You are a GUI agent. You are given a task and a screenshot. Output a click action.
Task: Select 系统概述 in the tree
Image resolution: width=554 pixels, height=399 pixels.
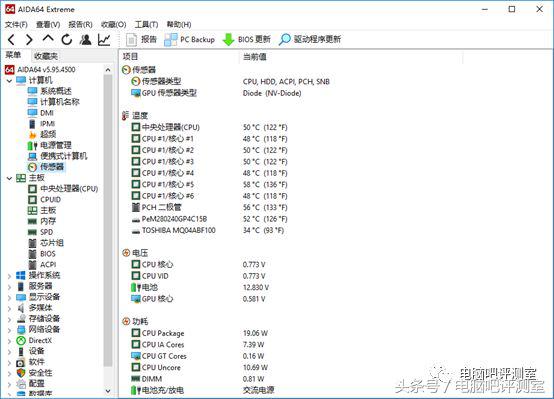[50, 91]
